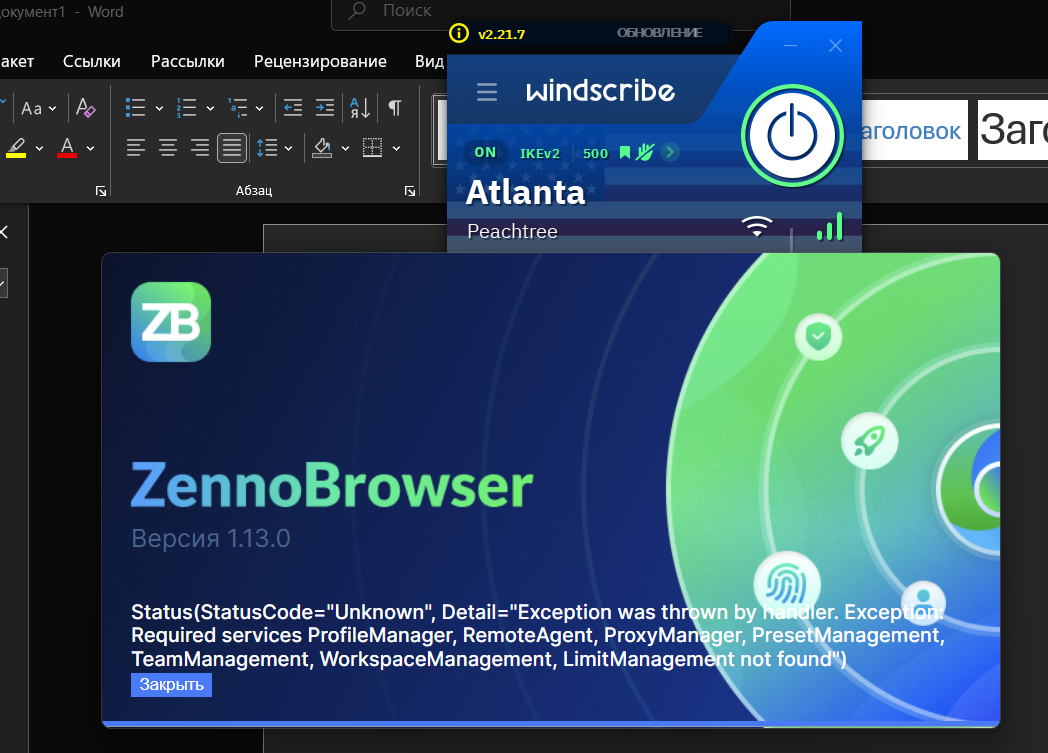Open the Windscribe hamburger menu
This screenshot has height=753, width=1048.
487,92
